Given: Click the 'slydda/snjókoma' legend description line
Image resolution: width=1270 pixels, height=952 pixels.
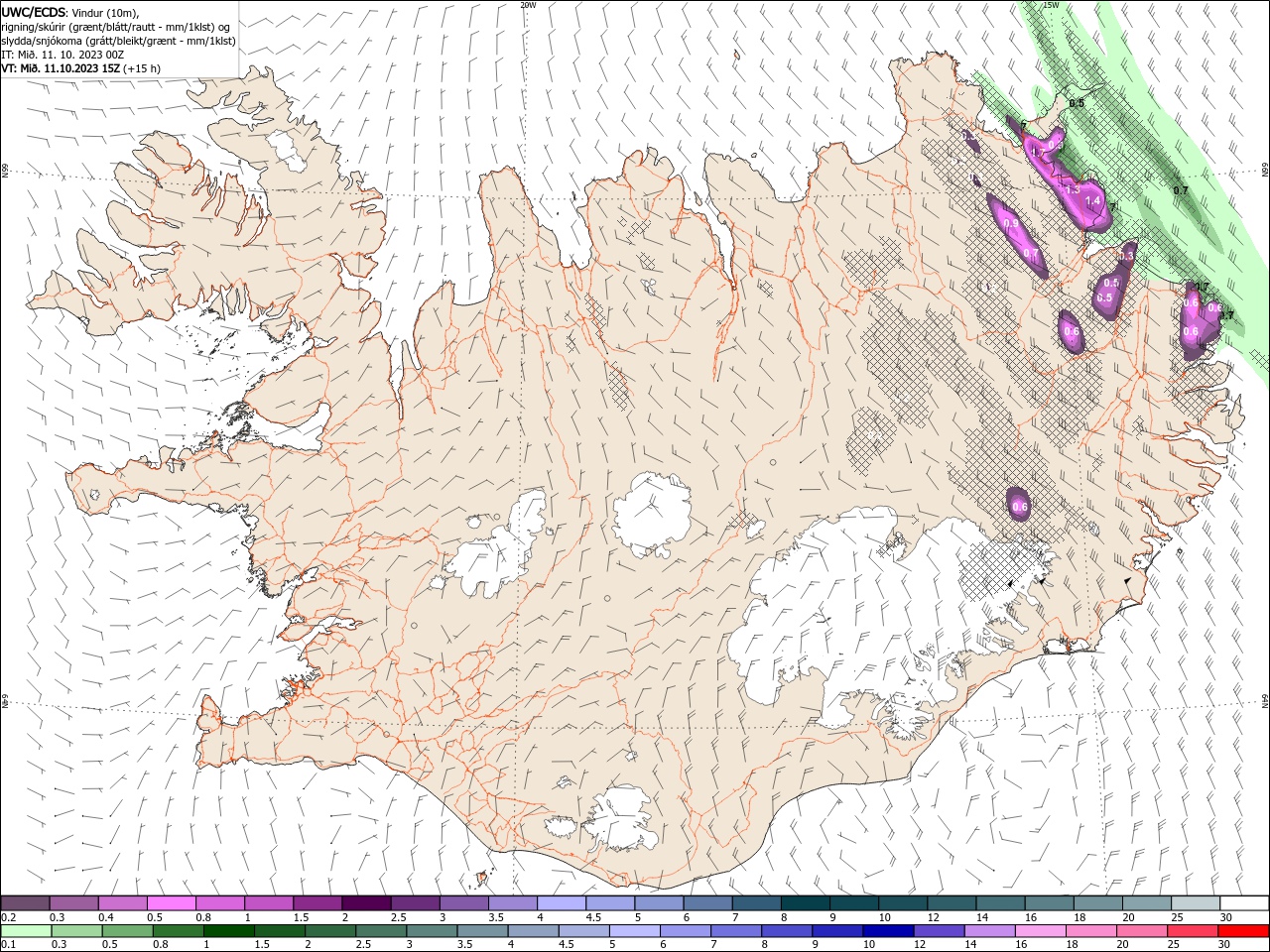Looking at the screenshot, I should [118, 41].
